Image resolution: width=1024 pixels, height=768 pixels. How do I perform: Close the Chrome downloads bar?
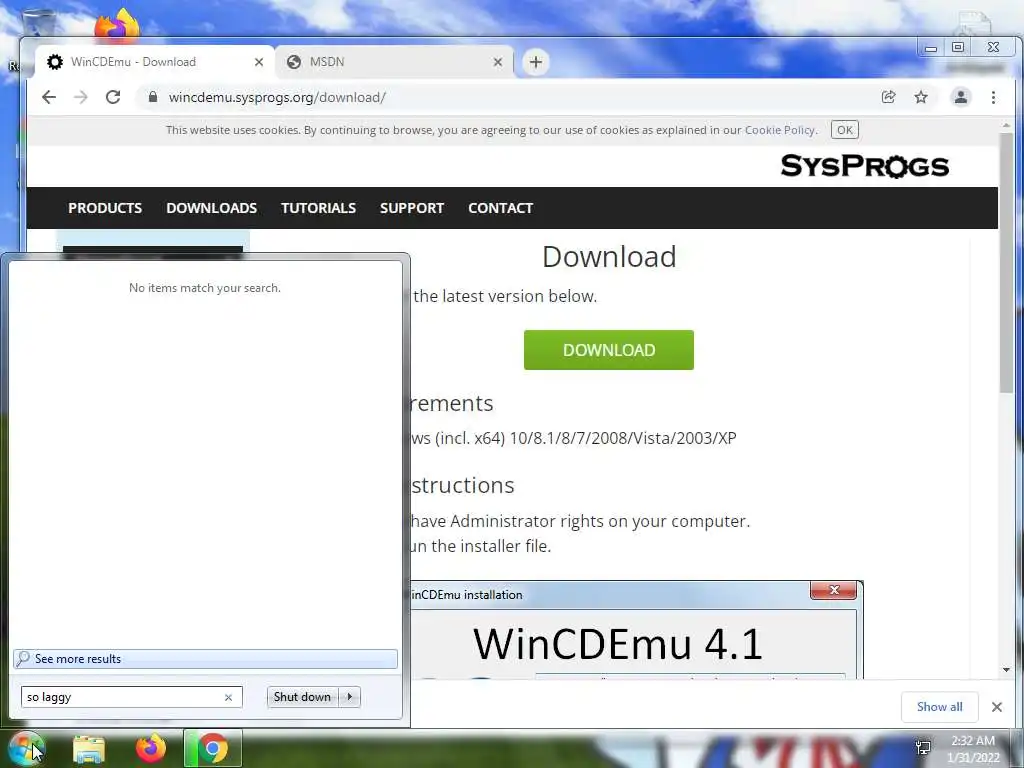997,707
